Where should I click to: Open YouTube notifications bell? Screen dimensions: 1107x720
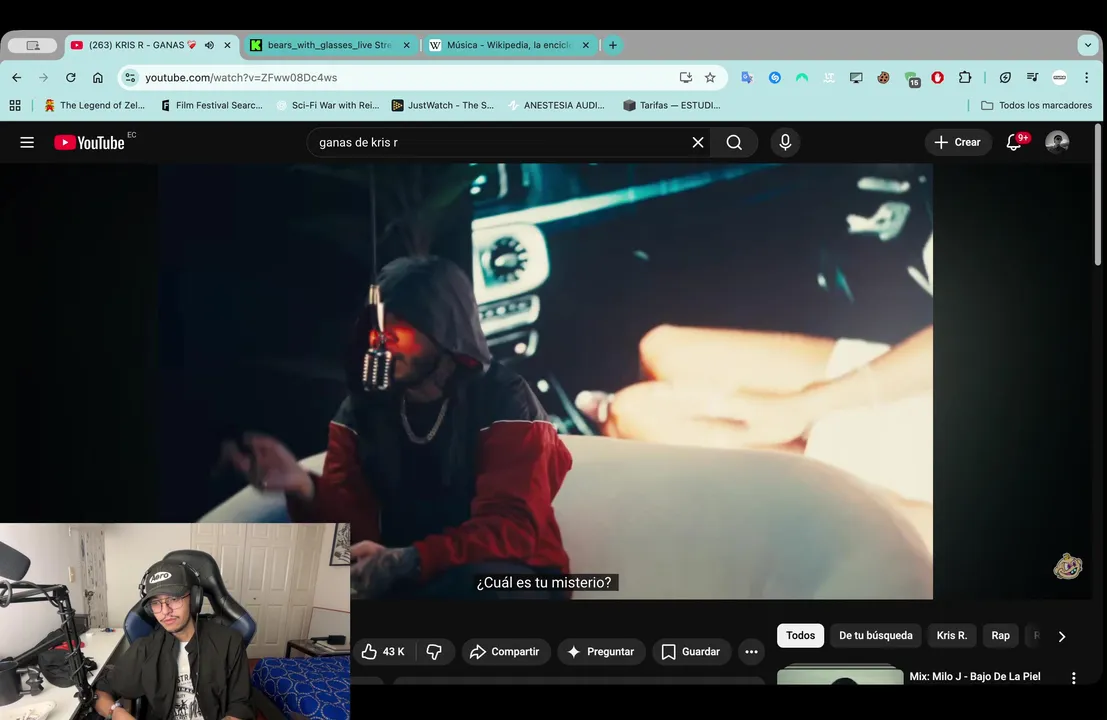point(1014,143)
